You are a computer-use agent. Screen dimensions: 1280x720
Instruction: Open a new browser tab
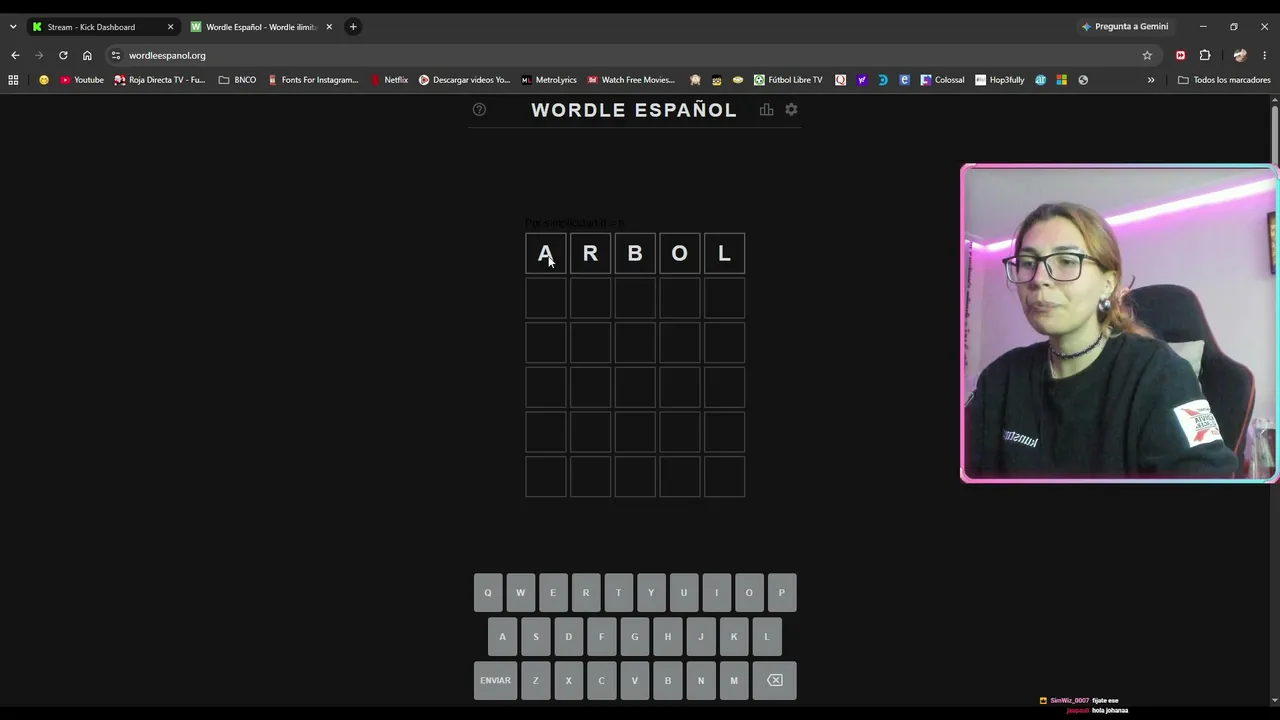coord(353,27)
